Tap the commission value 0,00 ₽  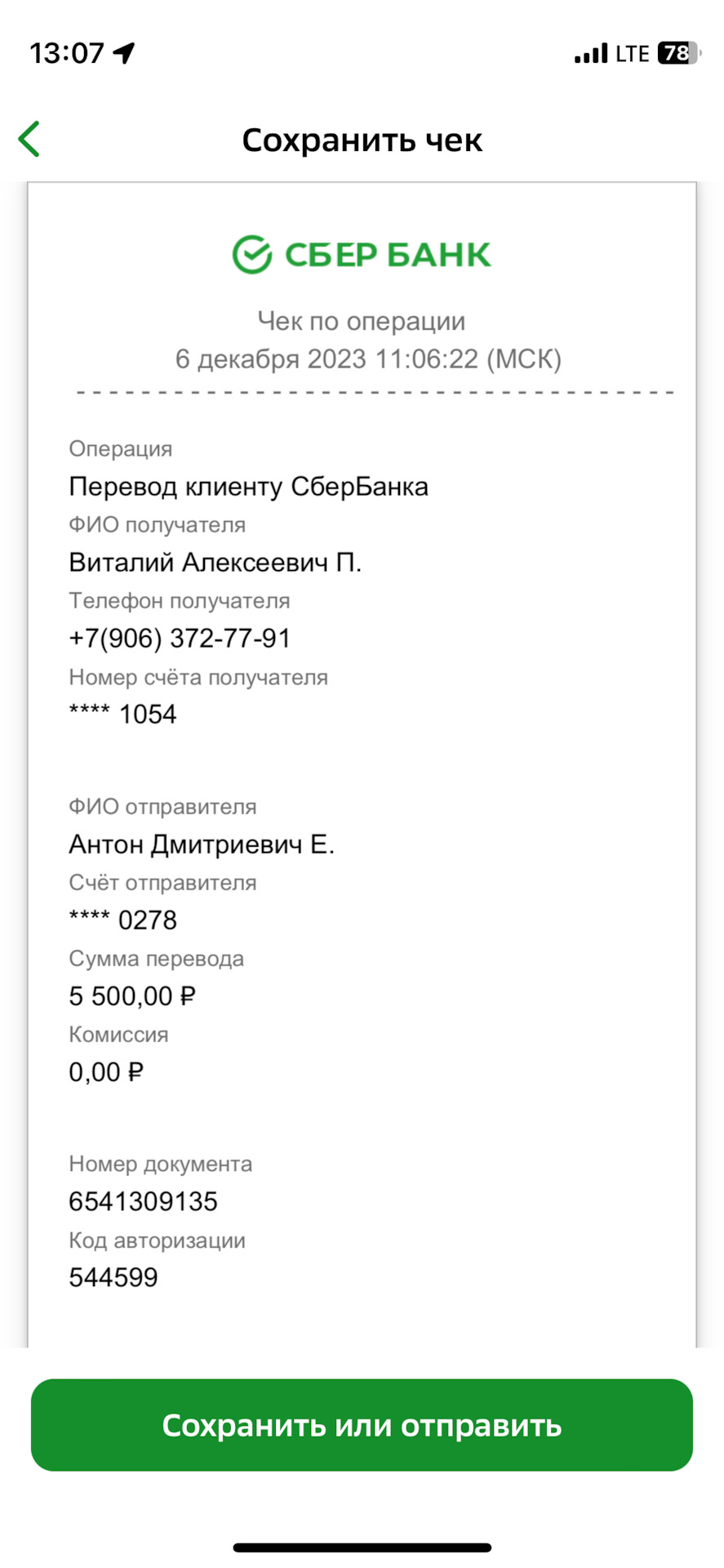click(x=106, y=1072)
